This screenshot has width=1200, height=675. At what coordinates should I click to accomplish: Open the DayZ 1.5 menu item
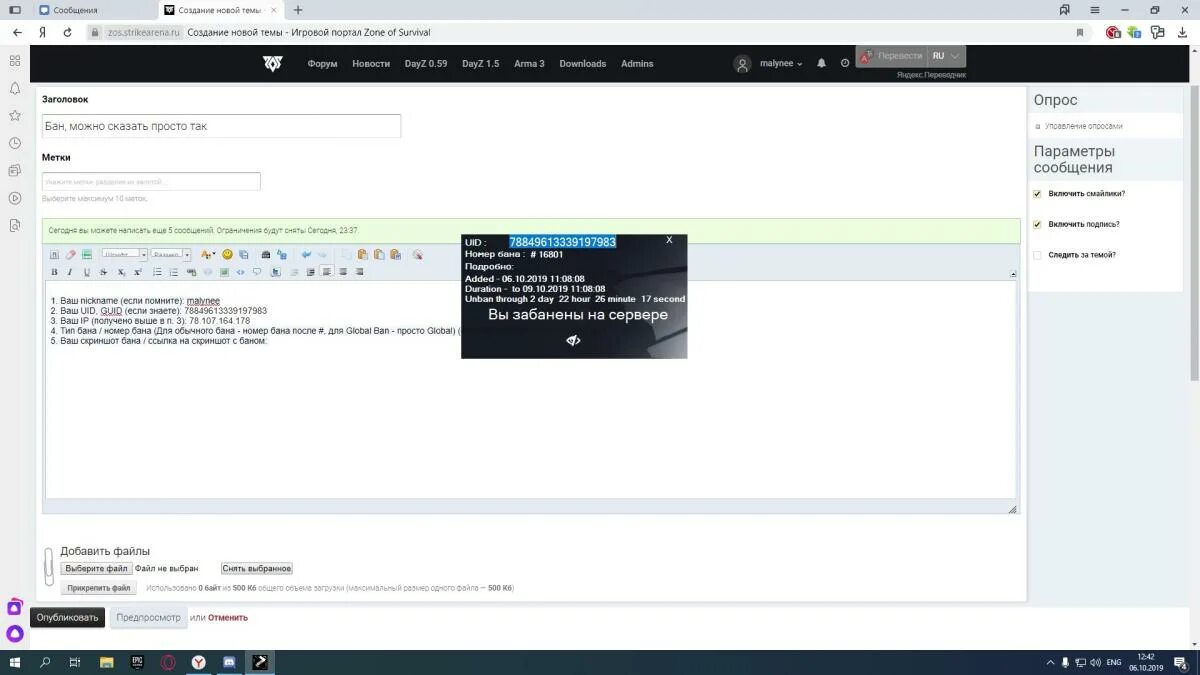[x=480, y=63]
